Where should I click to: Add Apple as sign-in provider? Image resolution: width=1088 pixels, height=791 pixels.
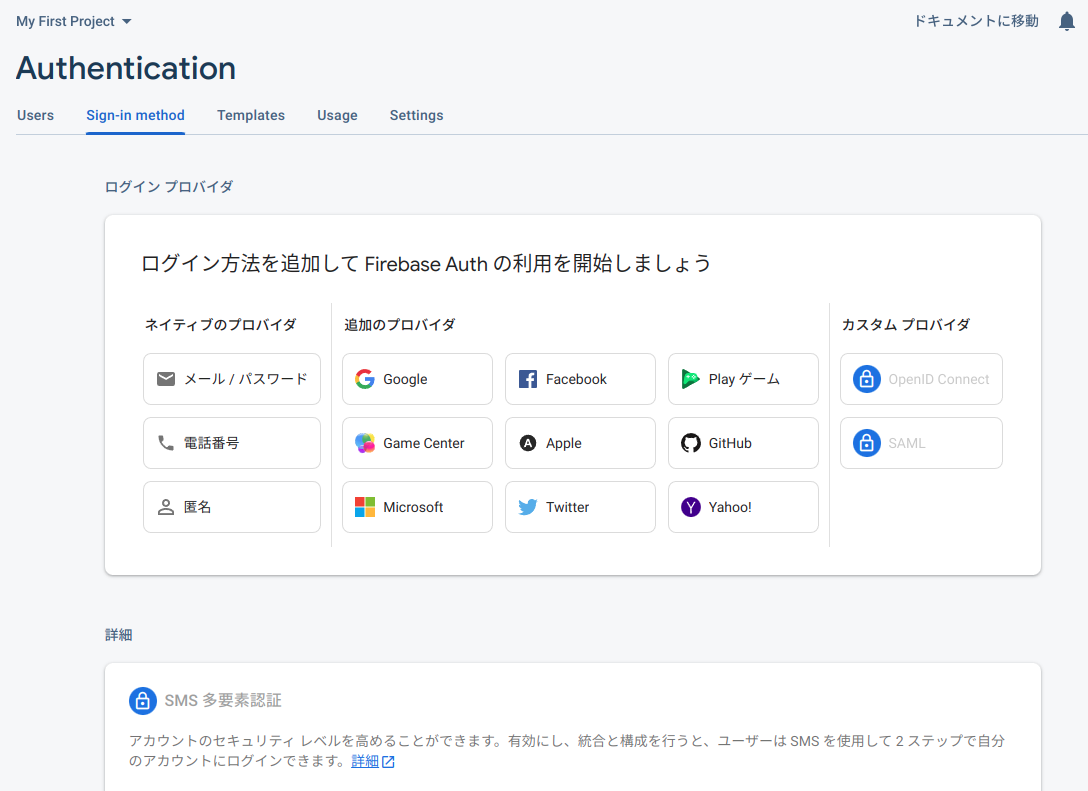point(580,443)
